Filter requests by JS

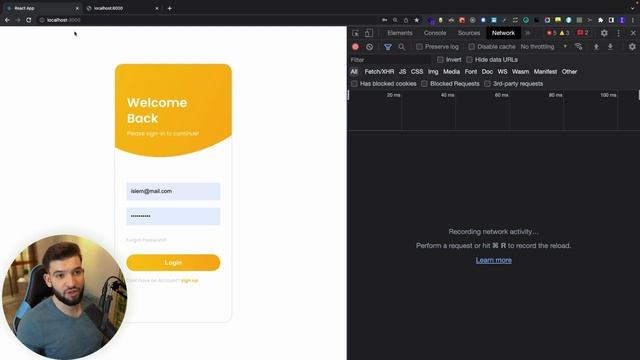coord(402,72)
